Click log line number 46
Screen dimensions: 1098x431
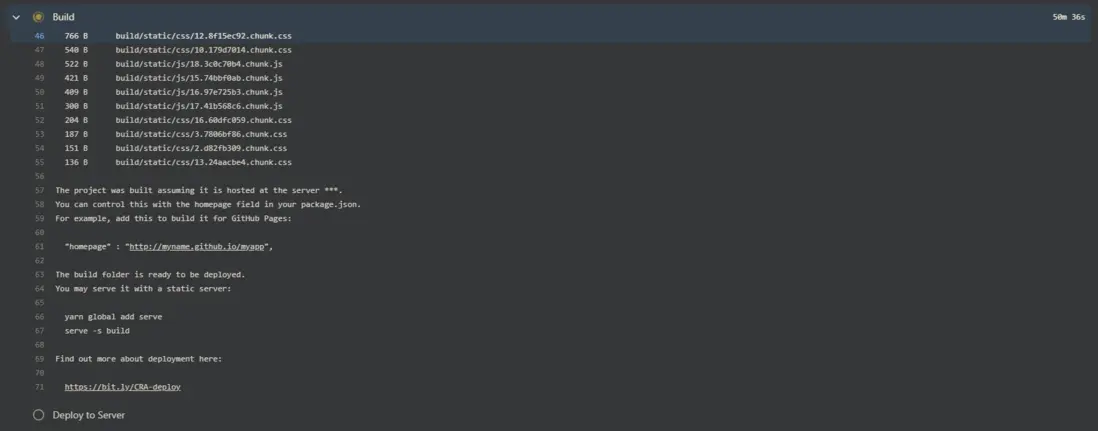coord(40,36)
